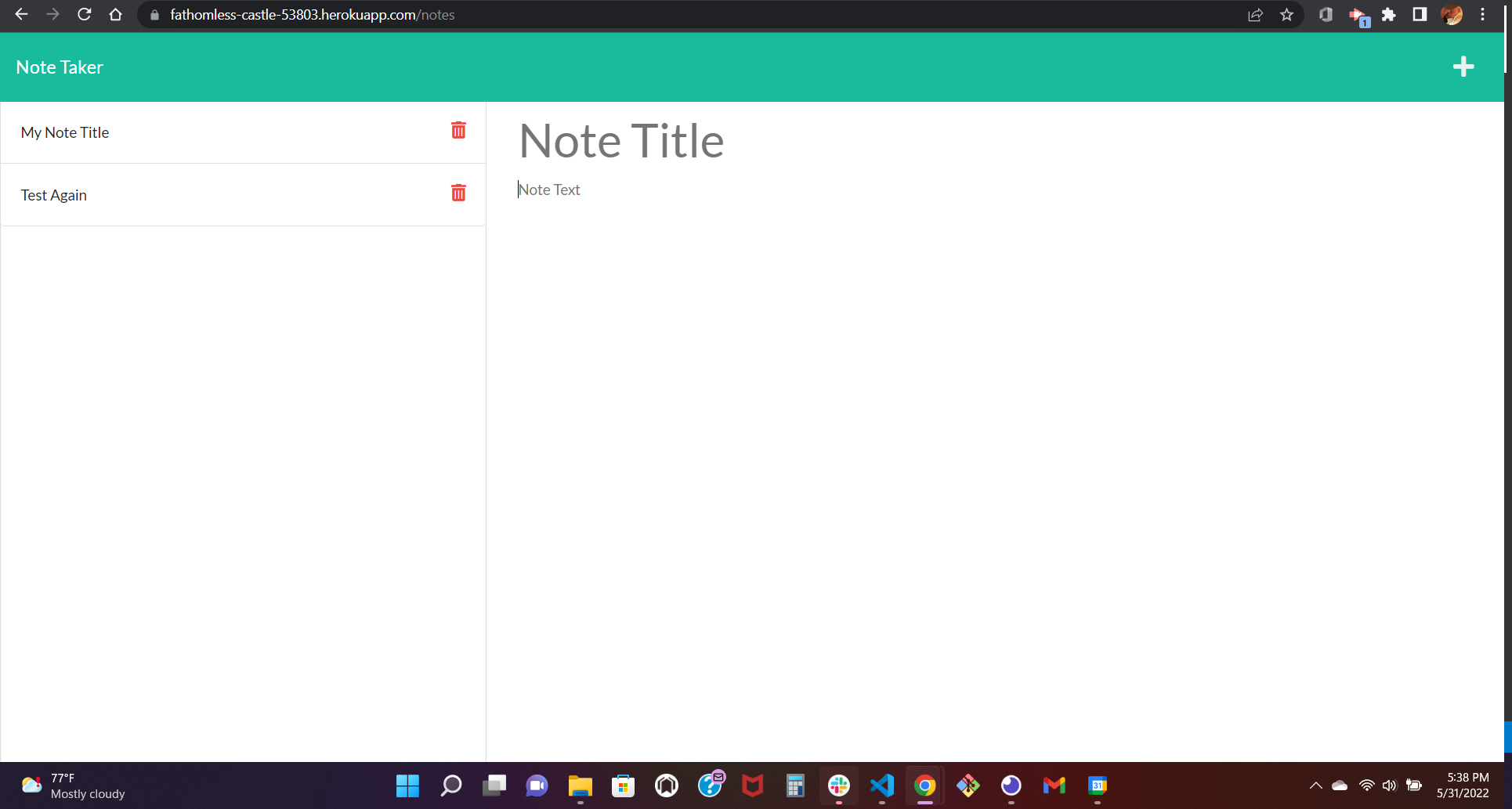Open the Windows Start menu

pyautogui.click(x=407, y=786)
